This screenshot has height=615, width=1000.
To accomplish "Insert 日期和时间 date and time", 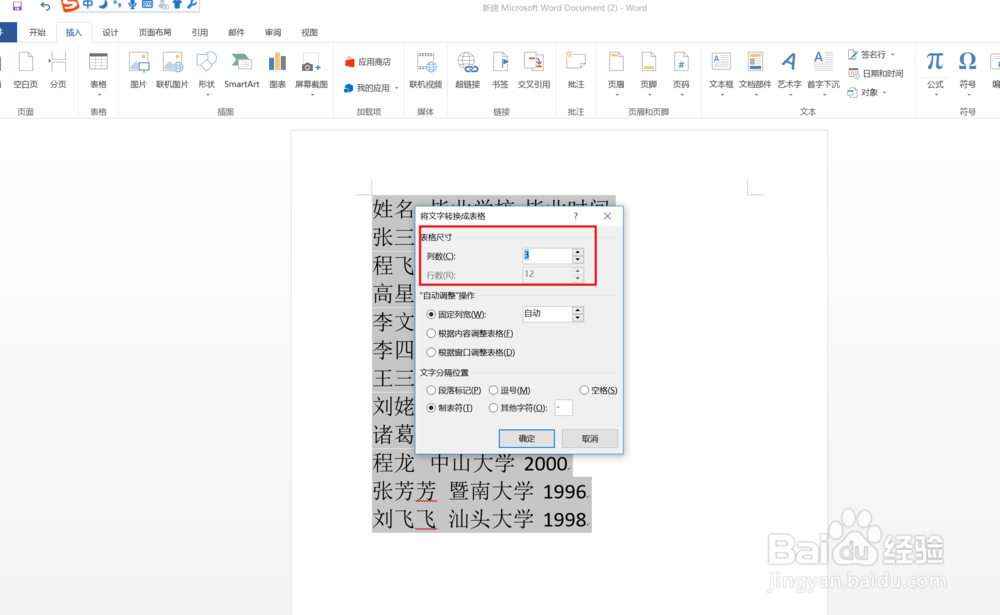I will [x=876, y=73].
